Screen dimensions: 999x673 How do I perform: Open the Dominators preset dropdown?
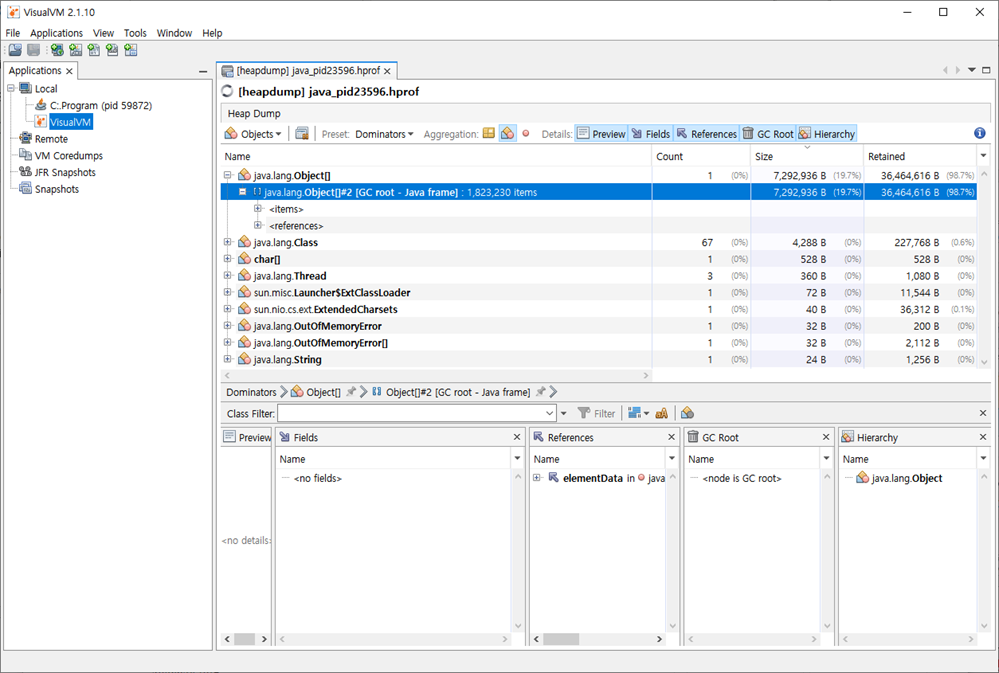click(x=384, y=134)
